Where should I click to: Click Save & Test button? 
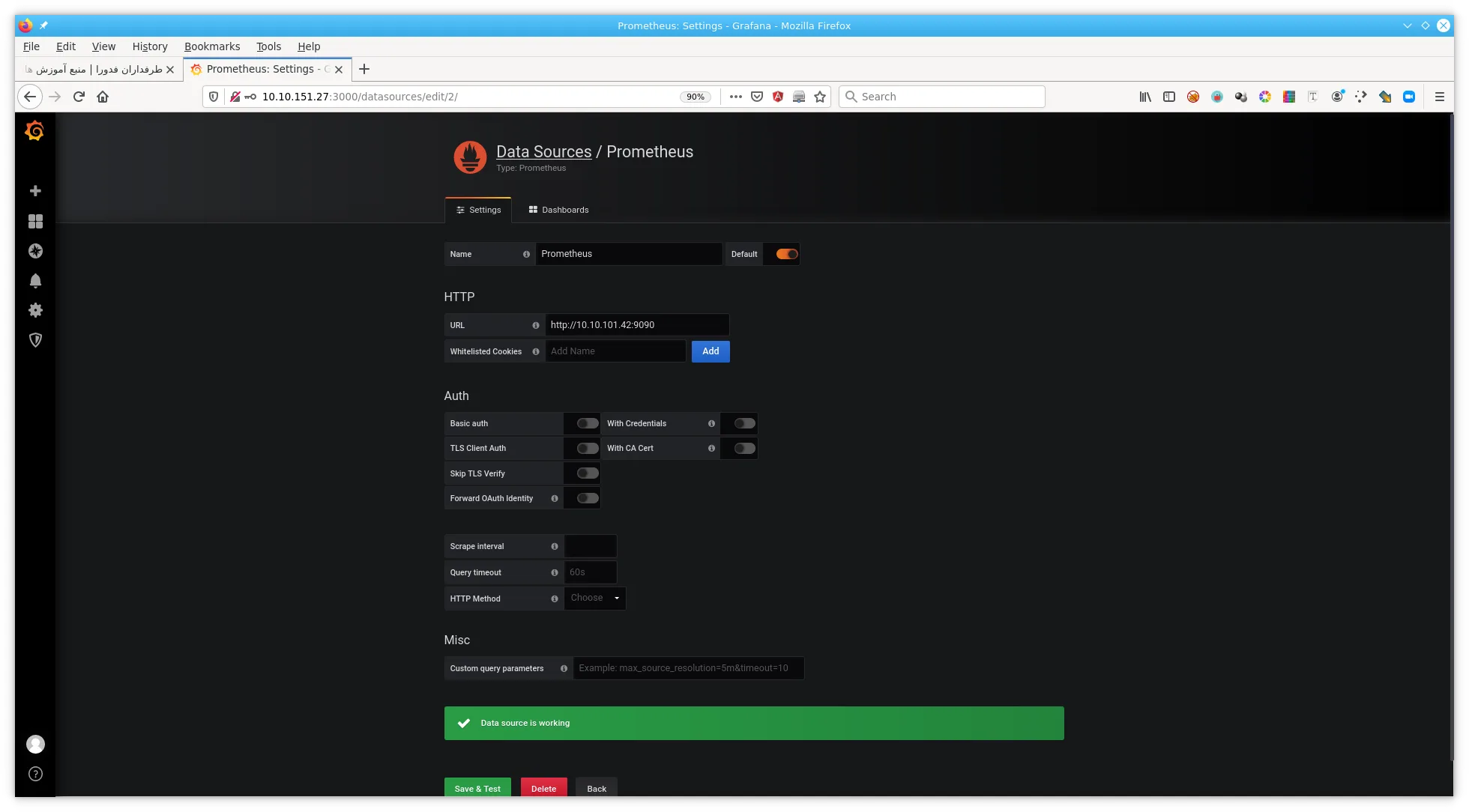(x=477, y=787)
